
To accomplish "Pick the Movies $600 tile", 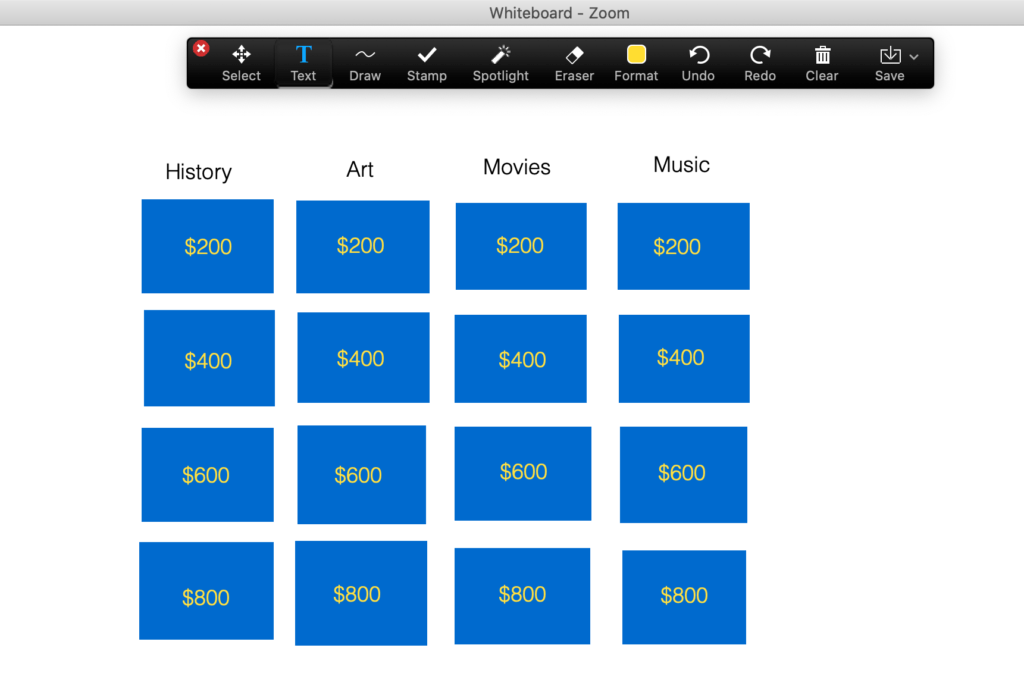I will [x=522, y=473].
